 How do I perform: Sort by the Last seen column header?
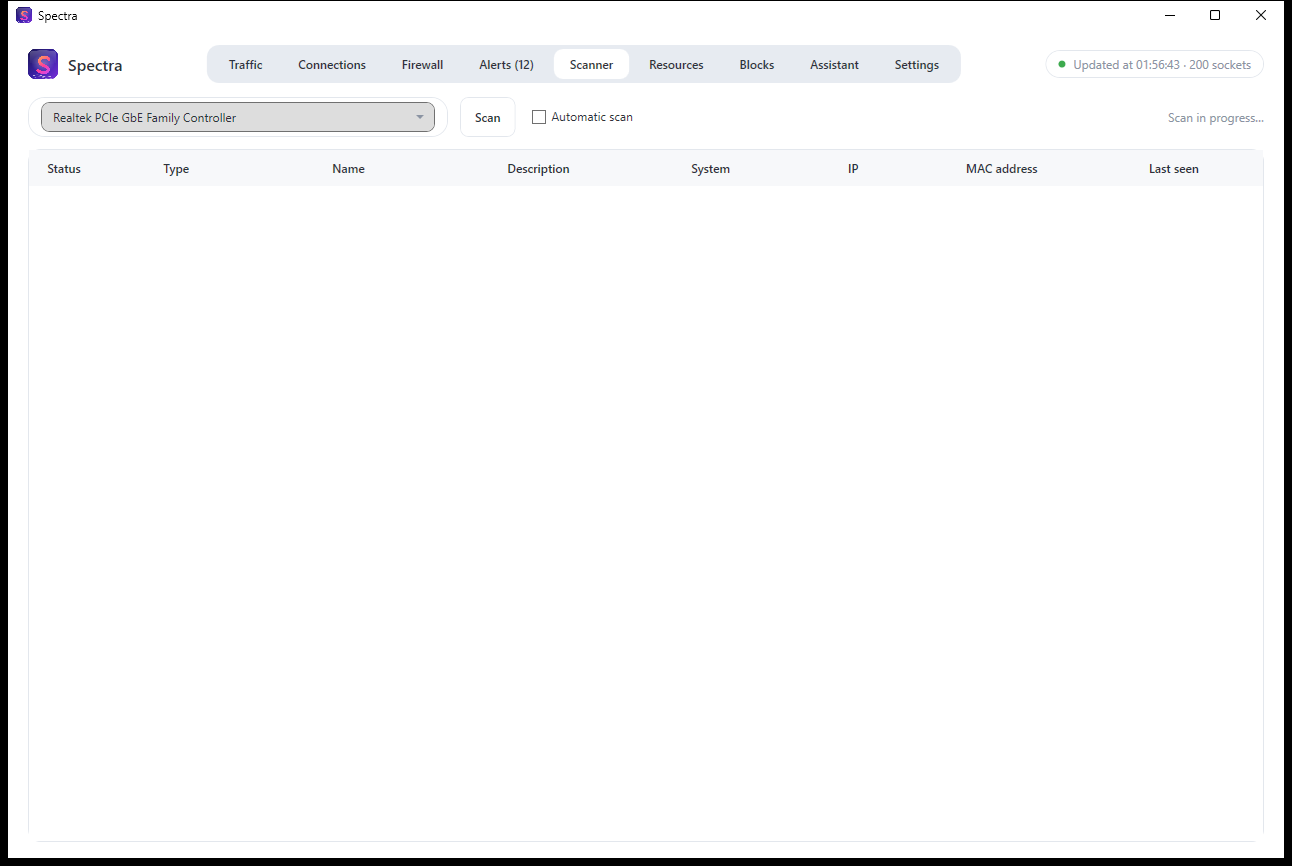click(x=1173, y=169)
